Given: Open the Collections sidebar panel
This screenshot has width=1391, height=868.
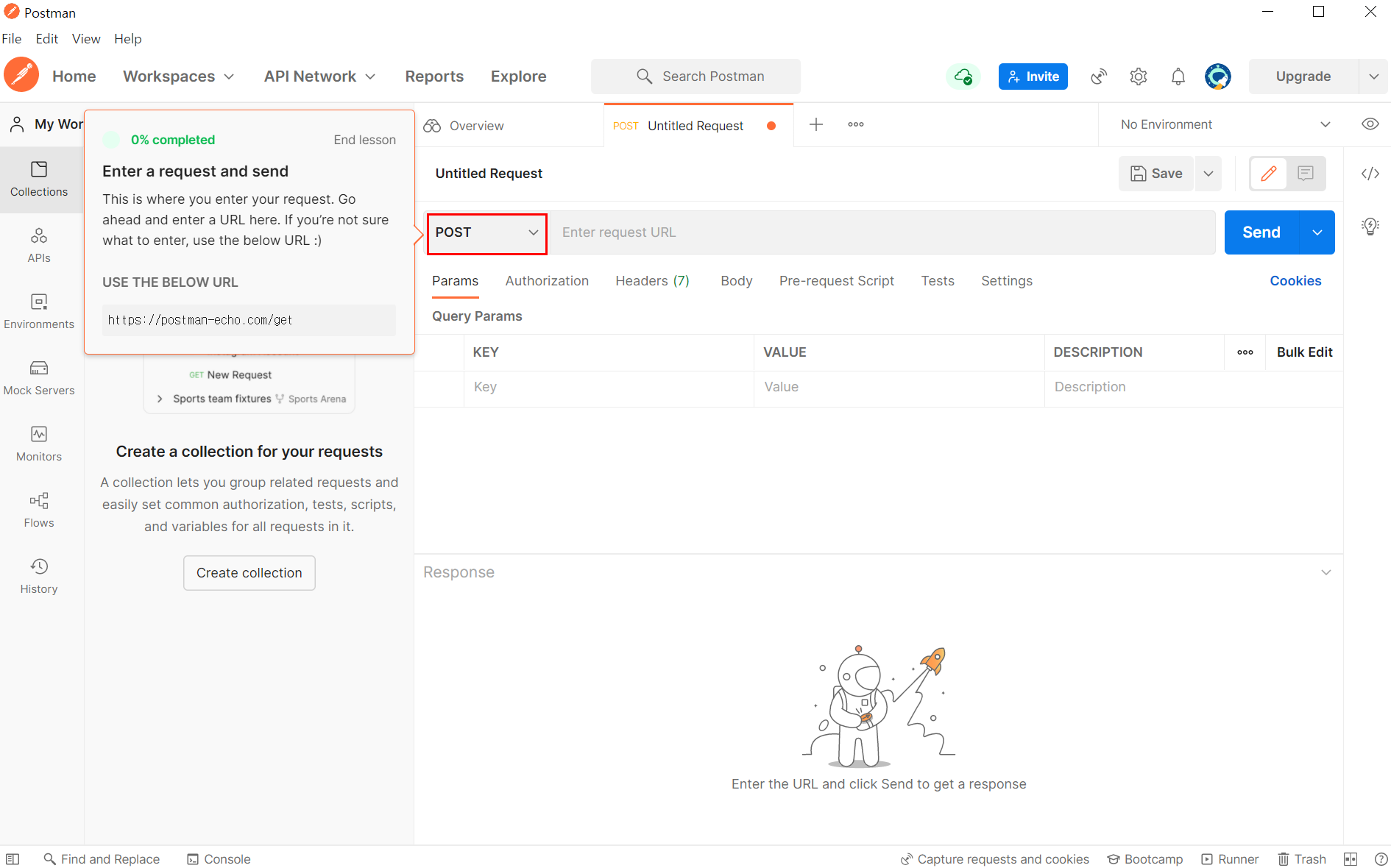Looking at the screenshot, I should point(39,179).
